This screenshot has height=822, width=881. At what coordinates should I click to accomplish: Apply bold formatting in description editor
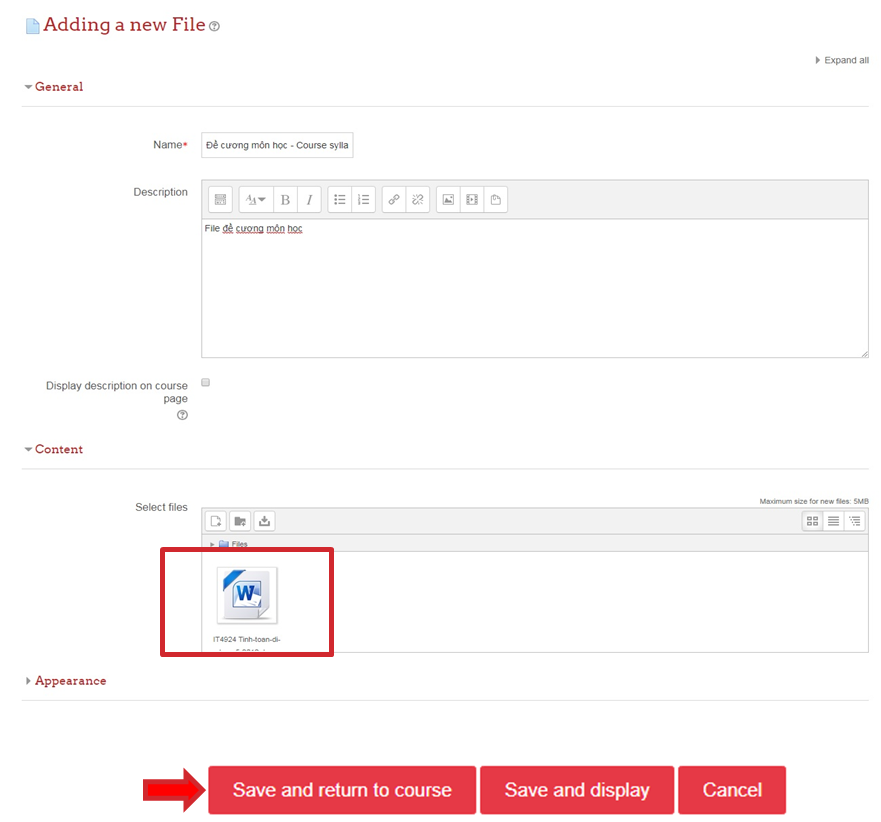(285, 200)
